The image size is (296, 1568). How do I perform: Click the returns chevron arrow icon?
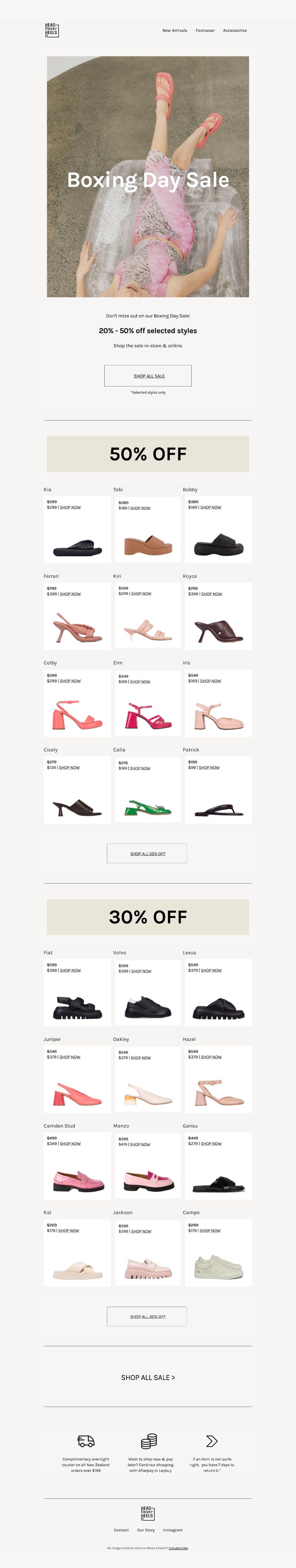click(211, 1441)
